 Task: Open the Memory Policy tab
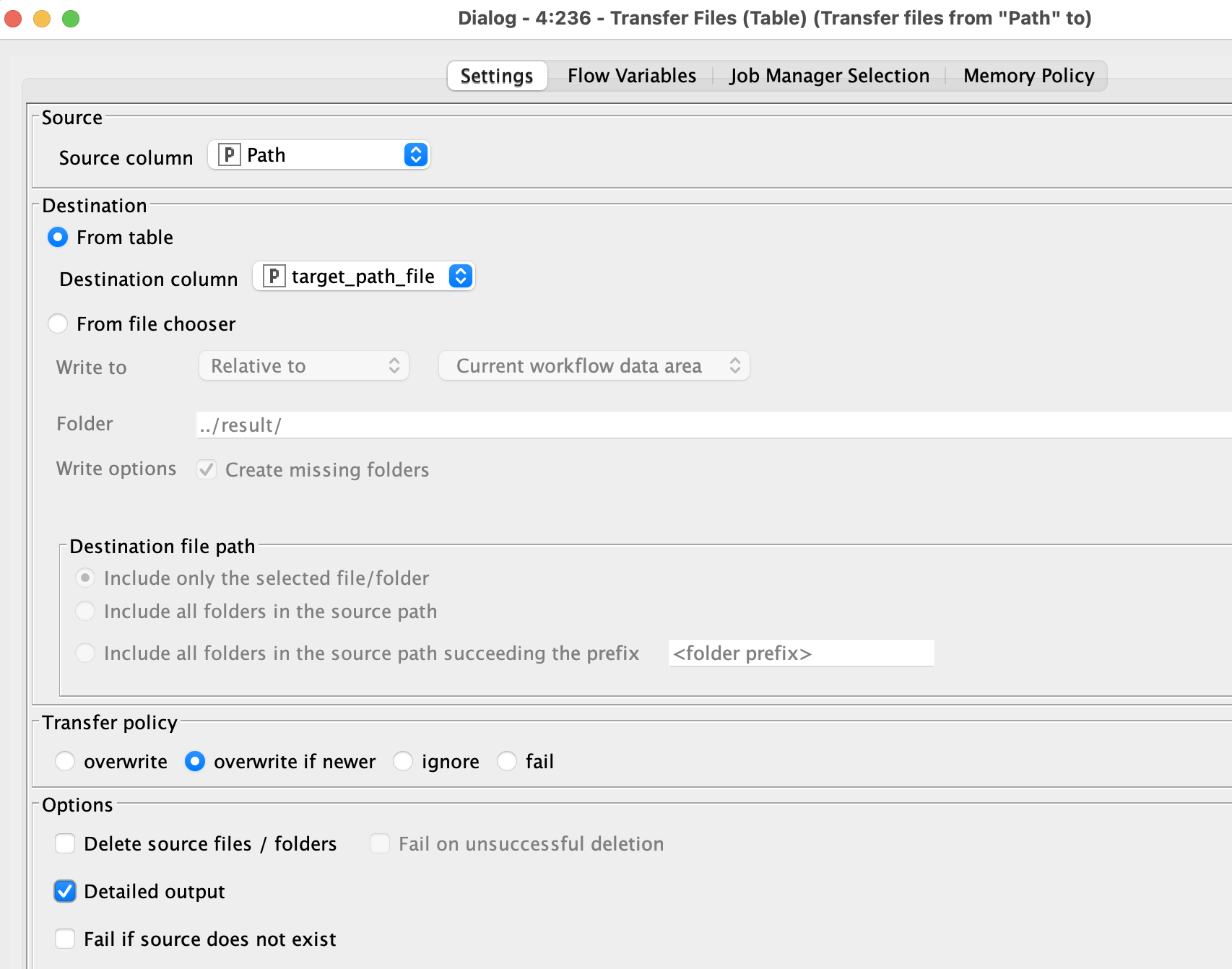[1028, 75]
